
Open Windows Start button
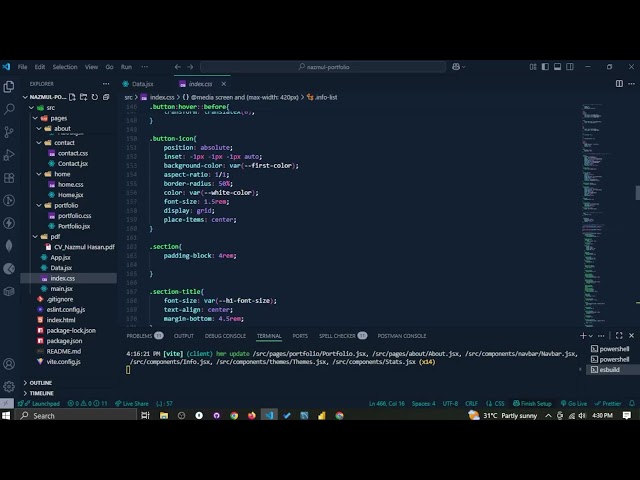click(6, 416)
